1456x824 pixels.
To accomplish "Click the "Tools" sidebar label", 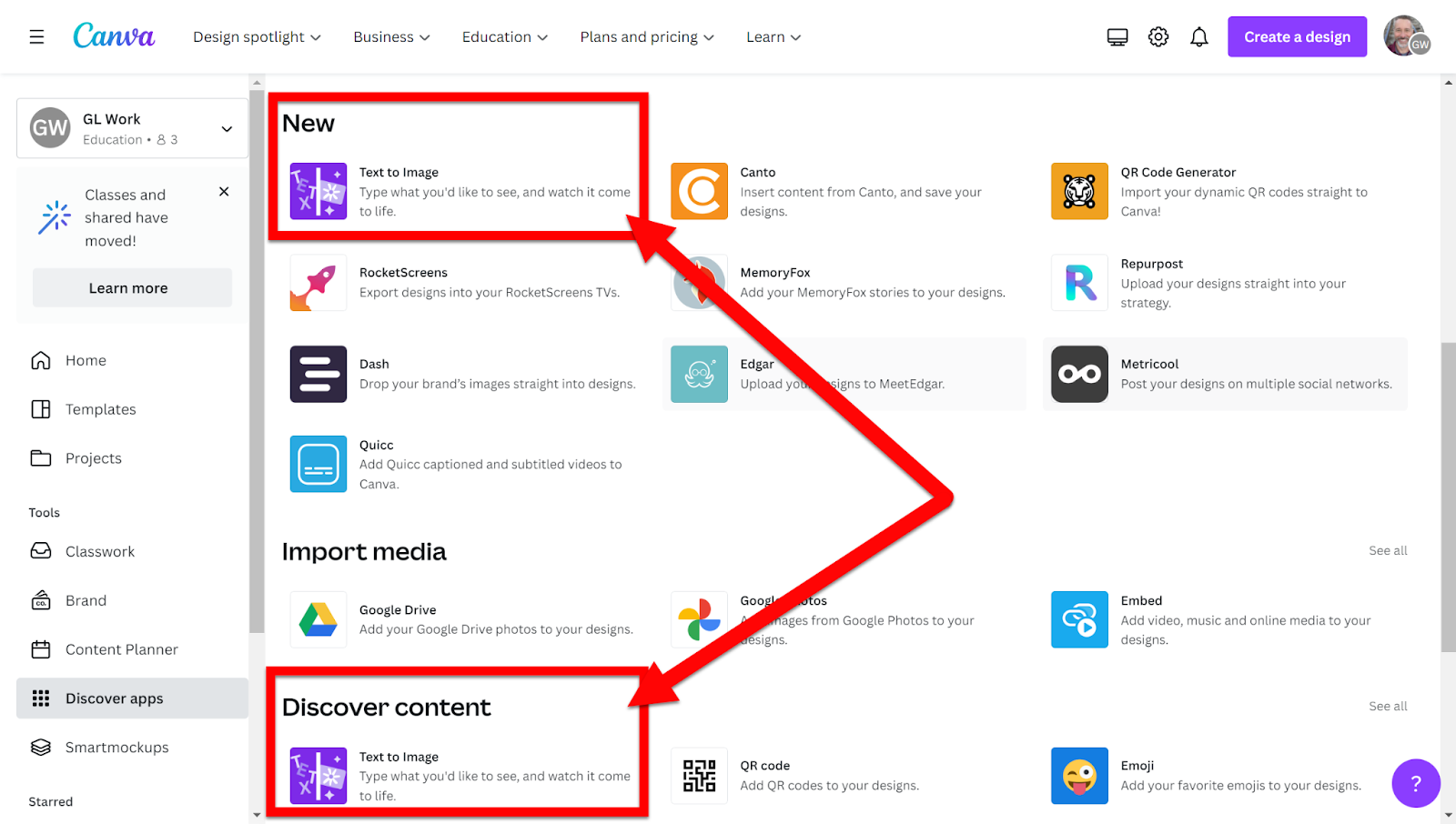I will [x=45, y=513].
